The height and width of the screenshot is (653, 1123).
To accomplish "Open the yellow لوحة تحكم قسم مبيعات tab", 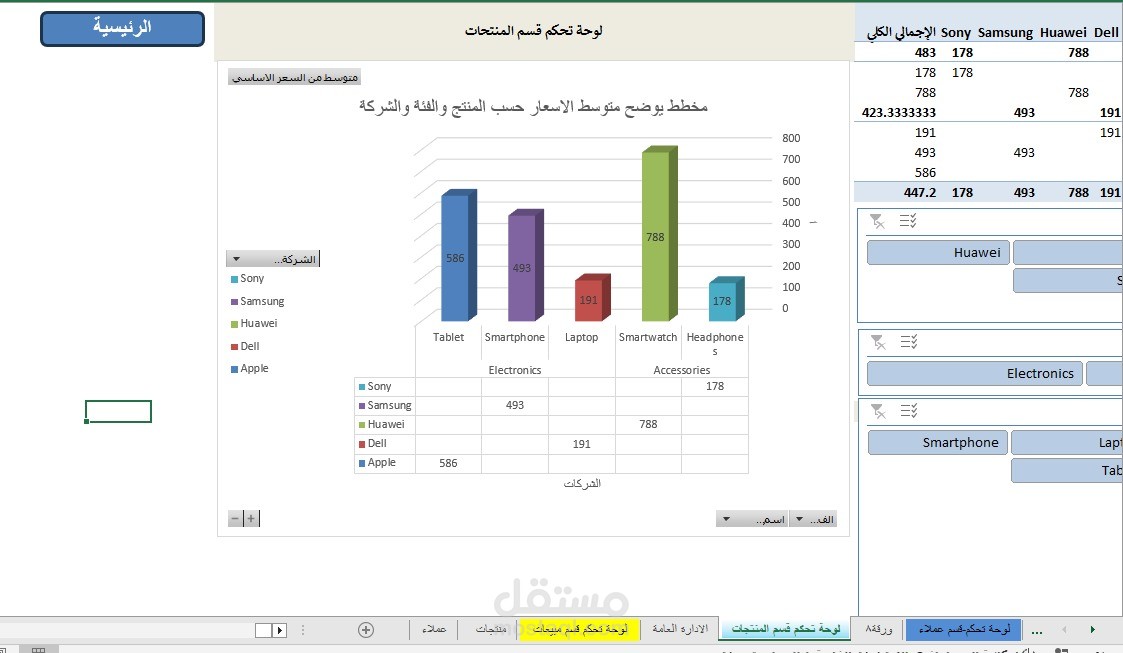I will click(580, 629).
